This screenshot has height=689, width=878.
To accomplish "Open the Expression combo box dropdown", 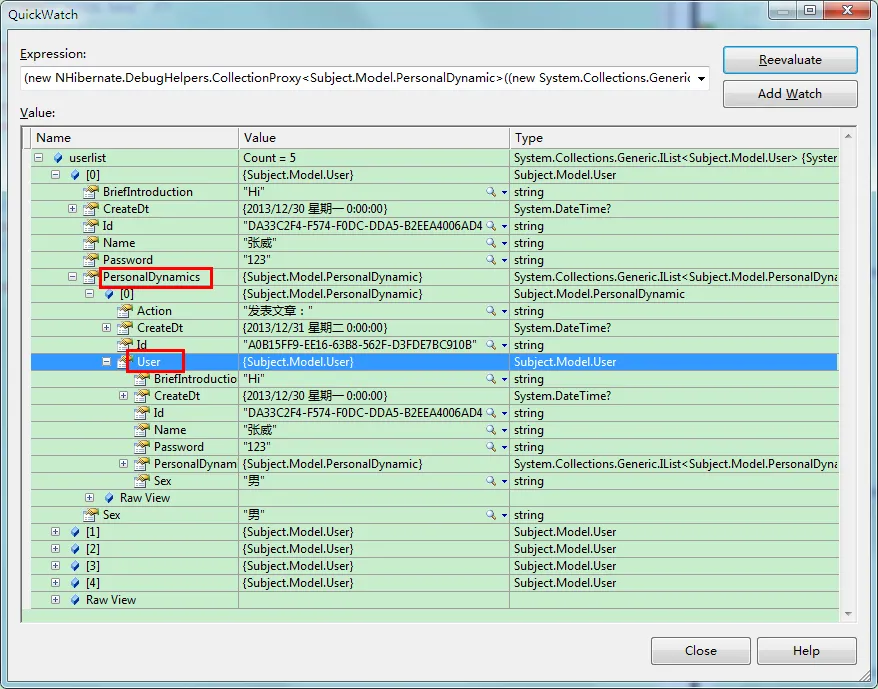I will pos(700,78).
